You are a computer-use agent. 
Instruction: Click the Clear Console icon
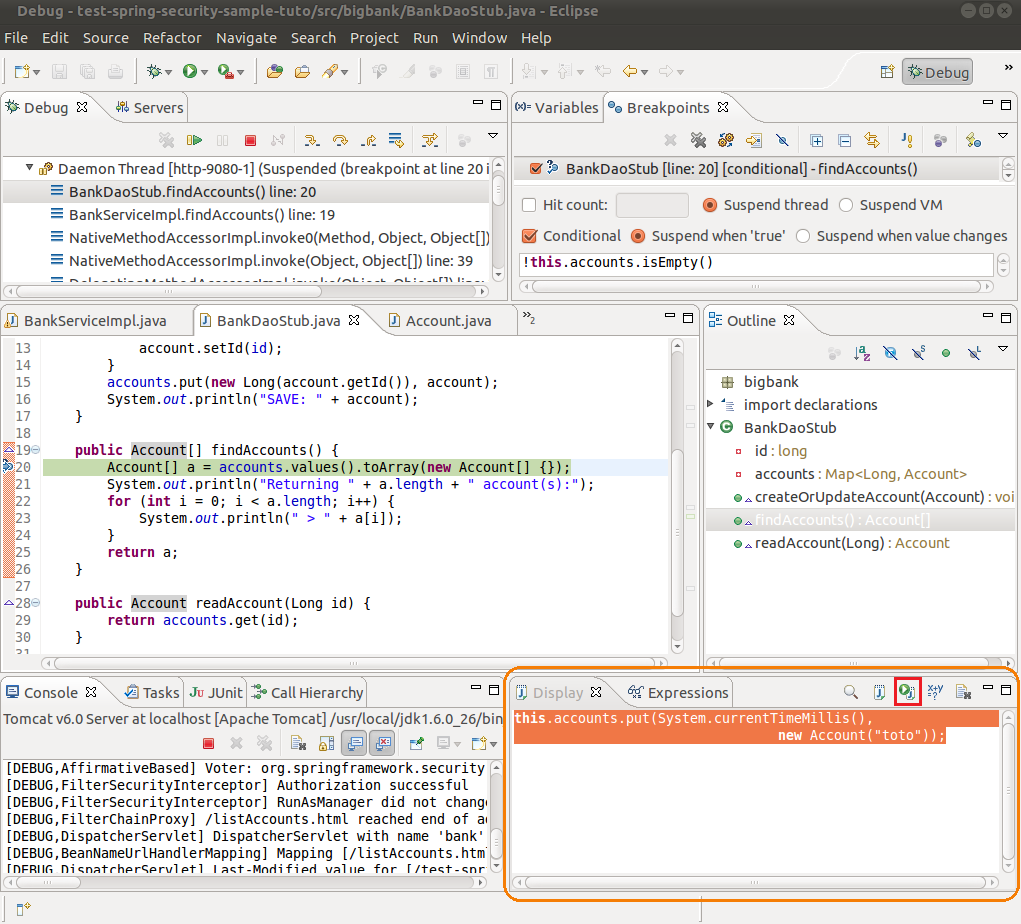pyautogui.click(x=298, y=743)
